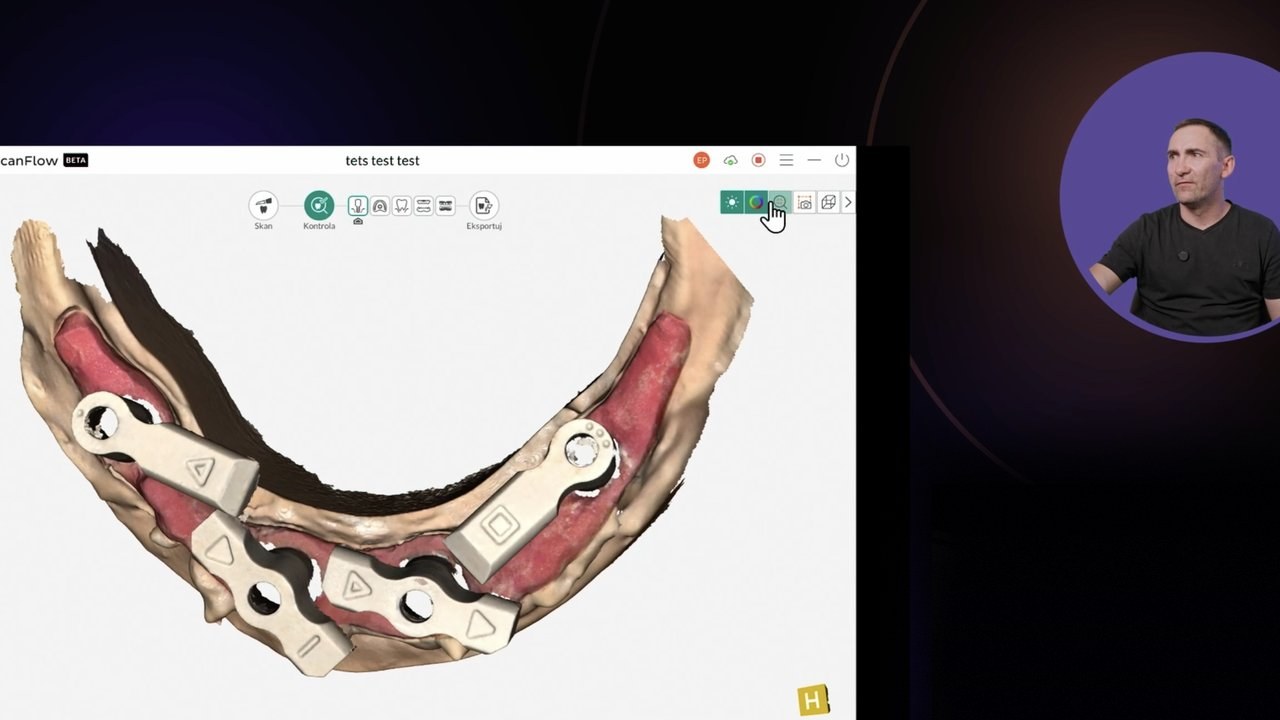Screen dimensions: 1280x720
Task: Open the Eksportuj export step
Action: pyautogui.click(x=484, y=206)
